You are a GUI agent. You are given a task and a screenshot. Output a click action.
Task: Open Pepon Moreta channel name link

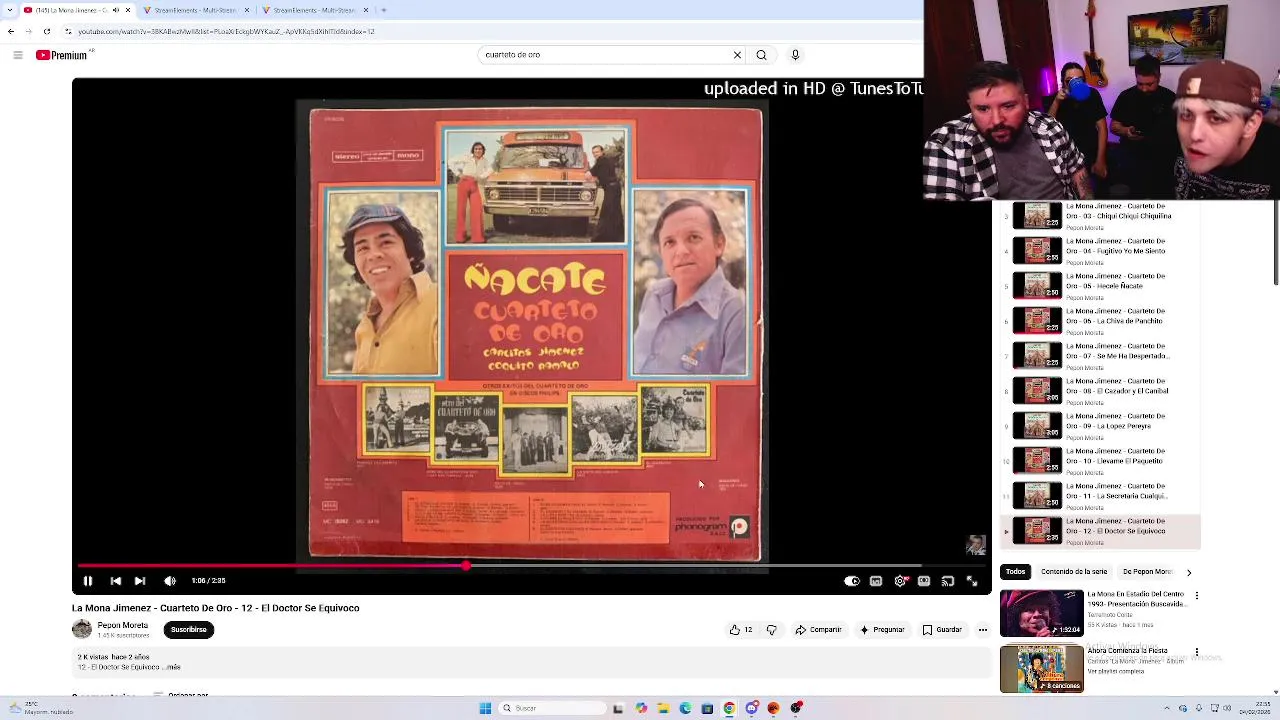[x=123, y=625]
